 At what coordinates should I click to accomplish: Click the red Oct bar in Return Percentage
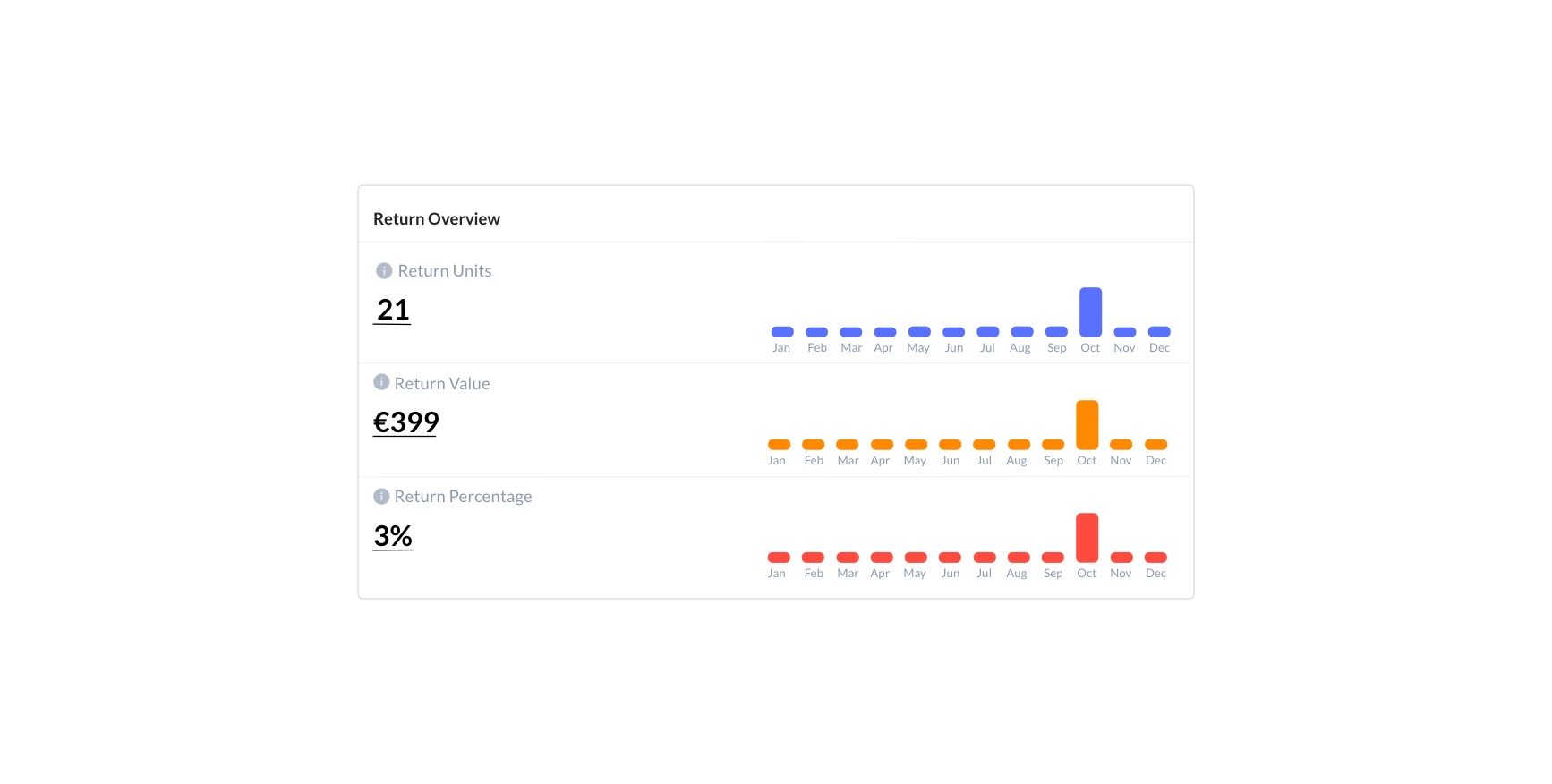coord(1087,537)
